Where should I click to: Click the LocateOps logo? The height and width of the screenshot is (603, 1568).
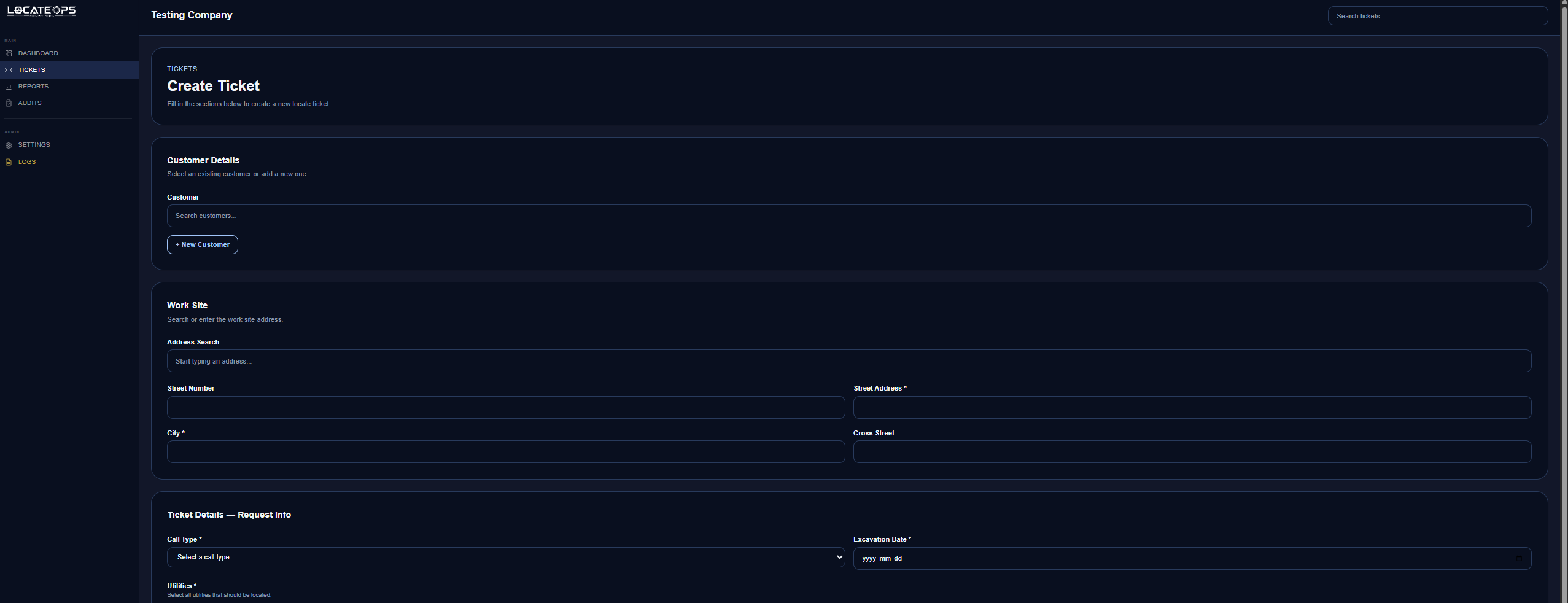(42, 10)
